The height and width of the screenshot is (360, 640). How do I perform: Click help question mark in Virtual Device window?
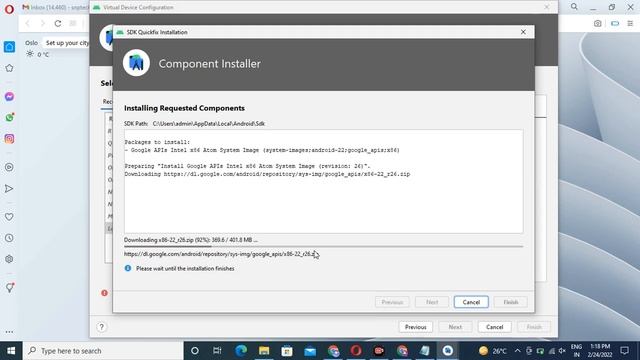click(x=102, y=327)
